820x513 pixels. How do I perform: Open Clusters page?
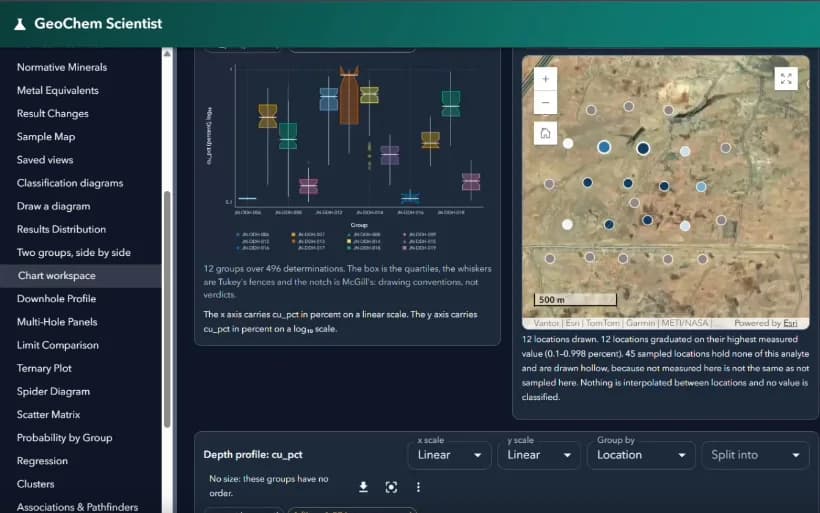(36, 484)
